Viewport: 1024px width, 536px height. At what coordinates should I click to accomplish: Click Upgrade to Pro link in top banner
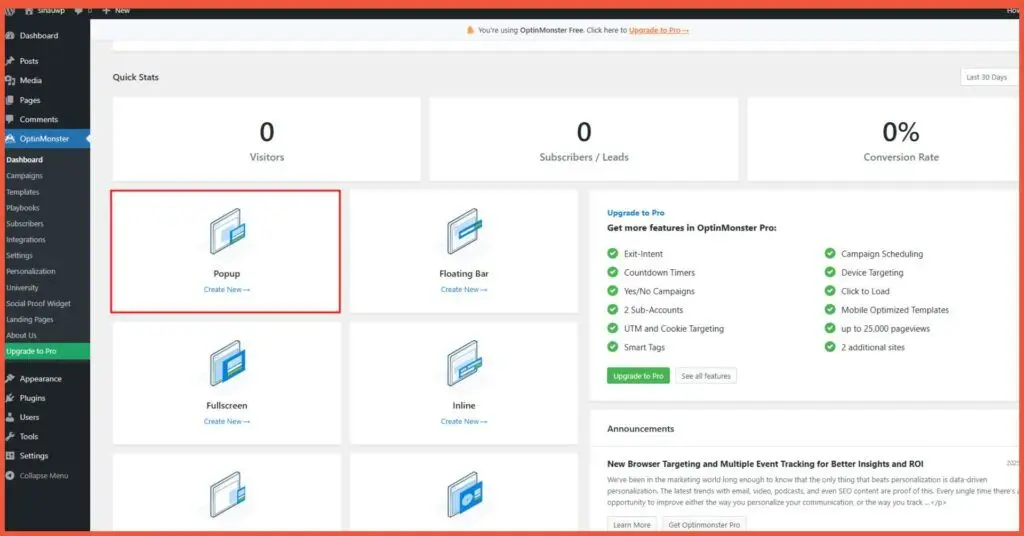click(x=658, y=30)
